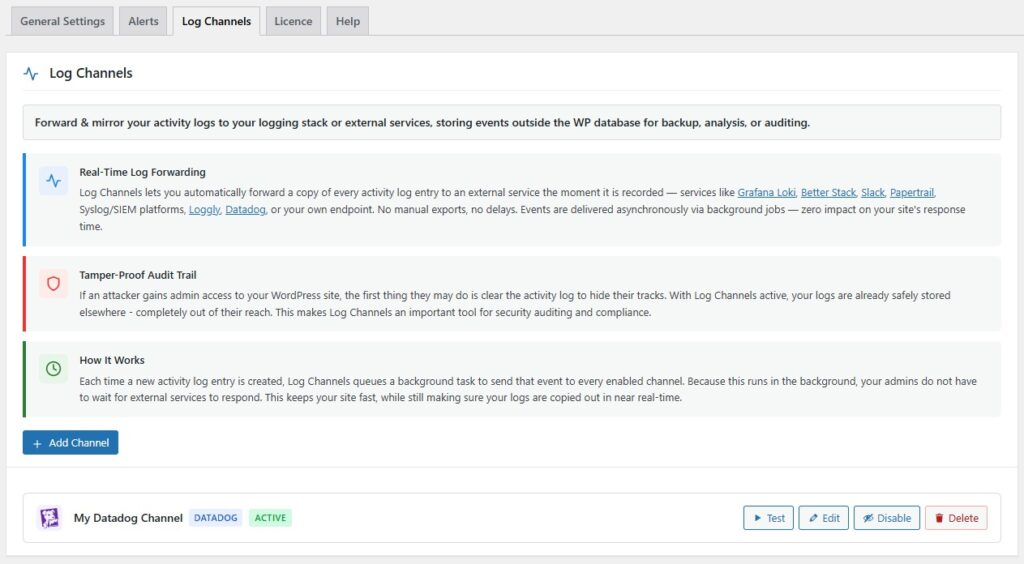The image size is (1024, 564).
Task: Click the DATADOG type badge
Action: click(216, 518)
